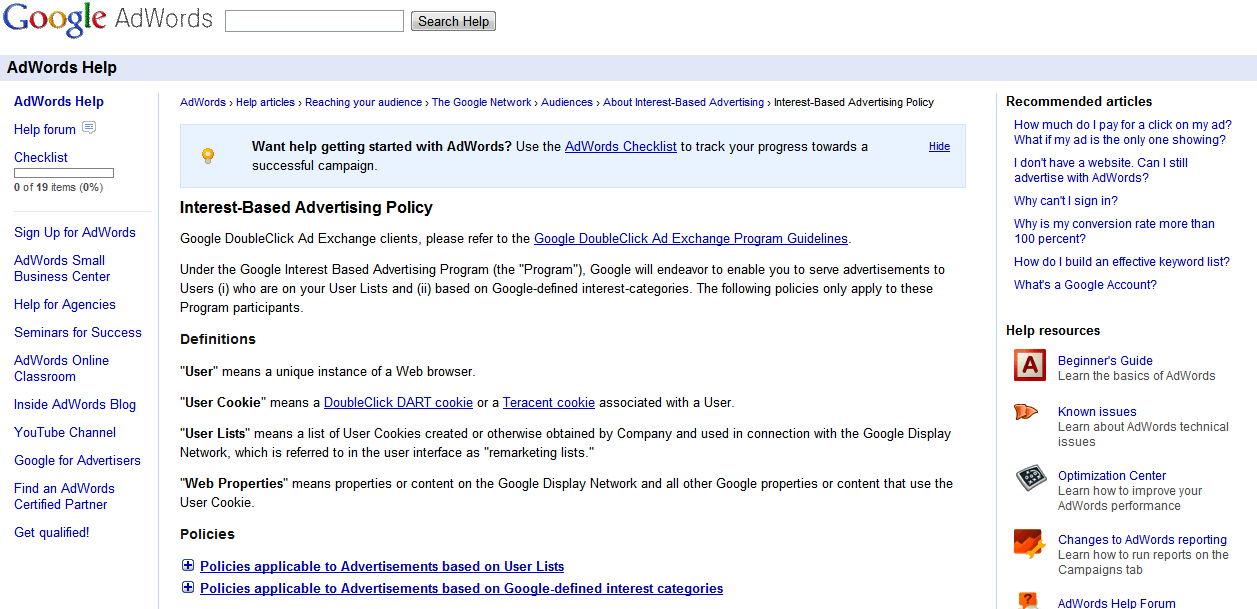This screenshot has width=1257, height=609.
Task: Click the Google AdWords logo
Action: [108, 19]
